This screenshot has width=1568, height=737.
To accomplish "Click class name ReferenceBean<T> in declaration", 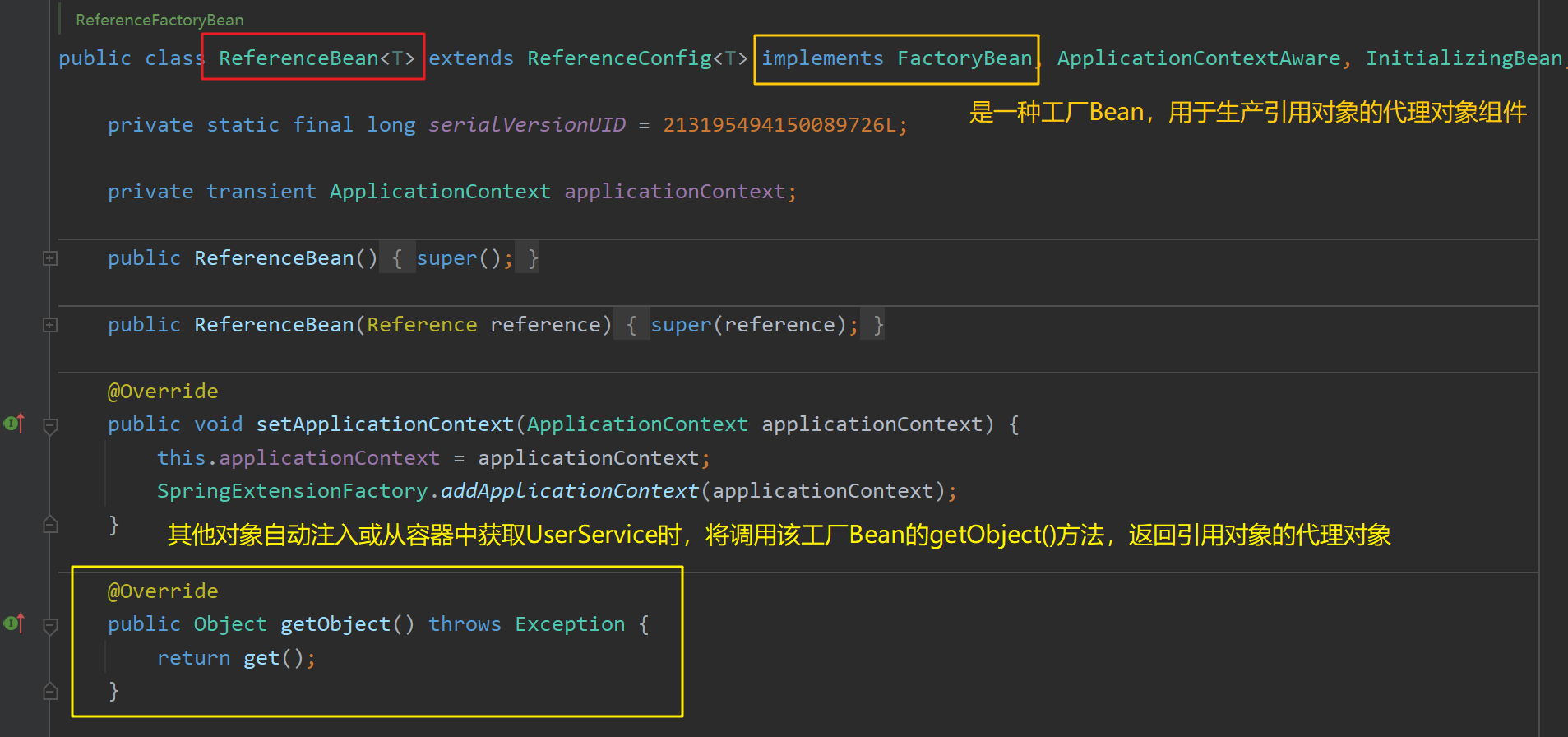I will point(317,58).
